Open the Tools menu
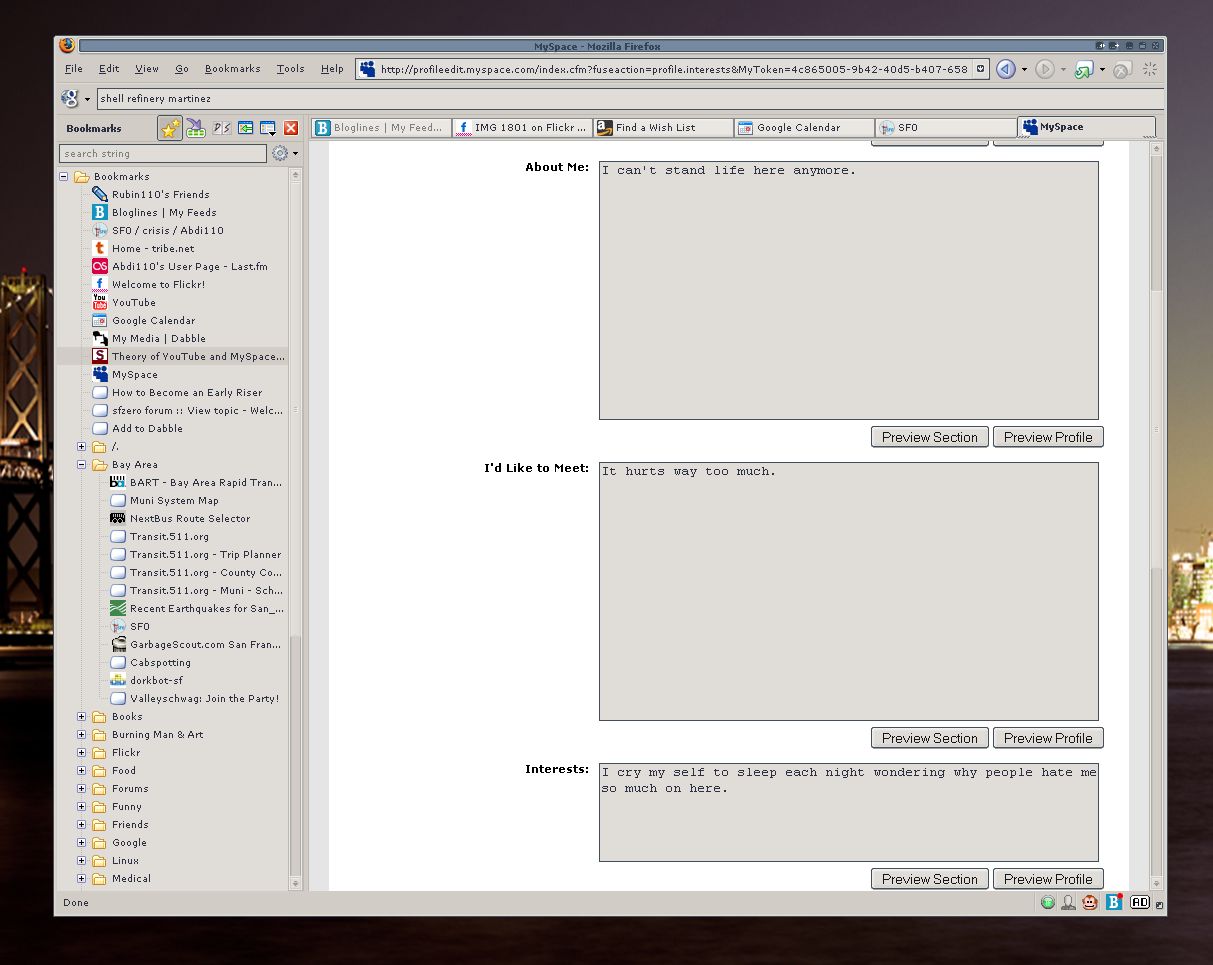The width and height of the screenshot is (1213, 965). click(x=290, y=69)
